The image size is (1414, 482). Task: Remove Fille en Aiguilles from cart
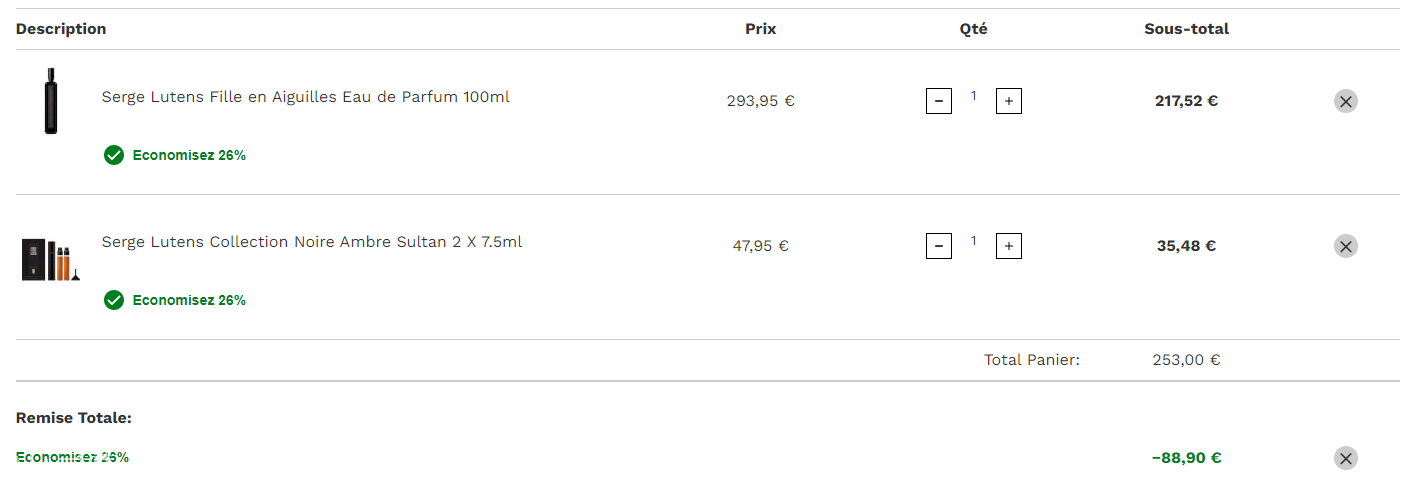[x=1345, y=101]
